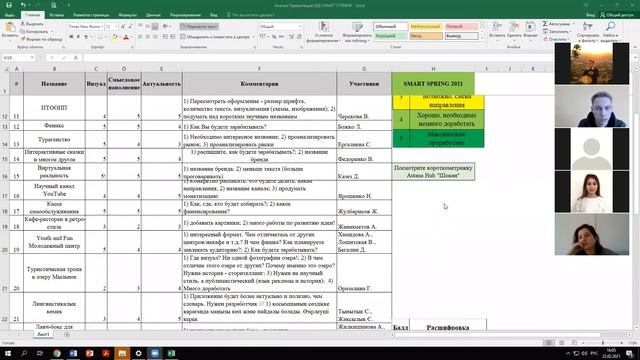Decrease the indent
Screen dimensions: 640x360
coord(165,37)
